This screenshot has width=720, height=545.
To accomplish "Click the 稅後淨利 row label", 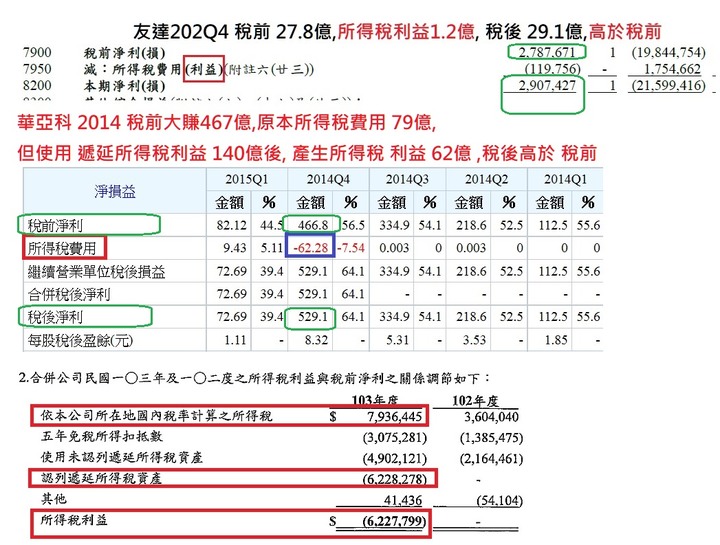I will (x=55, y=317).
